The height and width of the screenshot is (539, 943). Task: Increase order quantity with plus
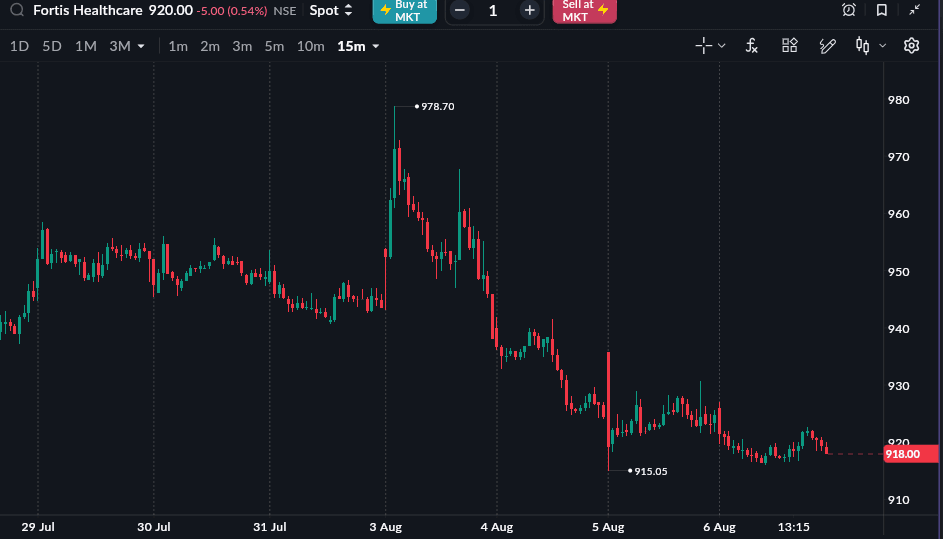point(529,10)
